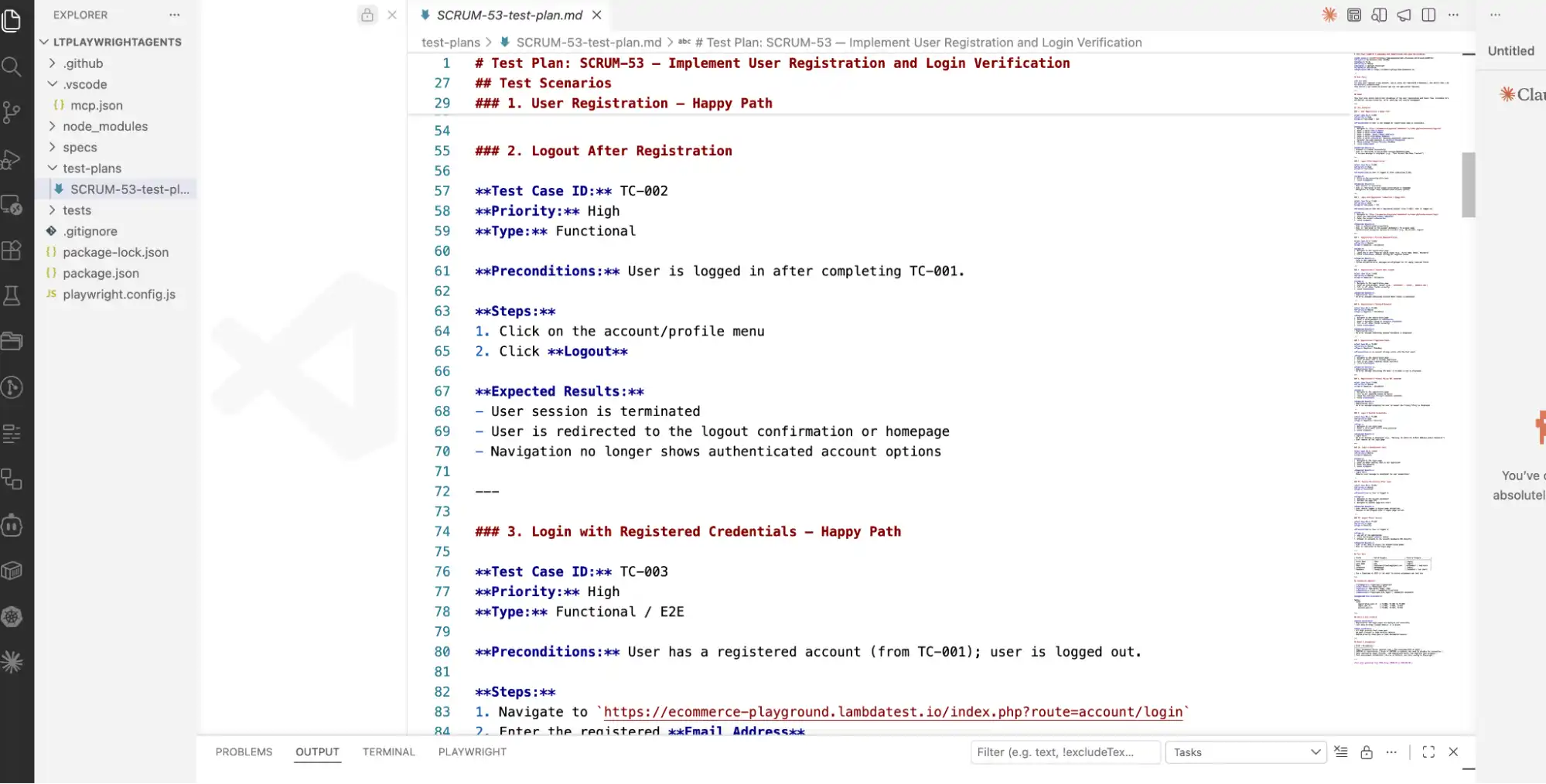Image resolution: width=1546 pixels, height=784 pixels.
Task: Open editor More Actions menu
Action: click(x=1453, y=15)
